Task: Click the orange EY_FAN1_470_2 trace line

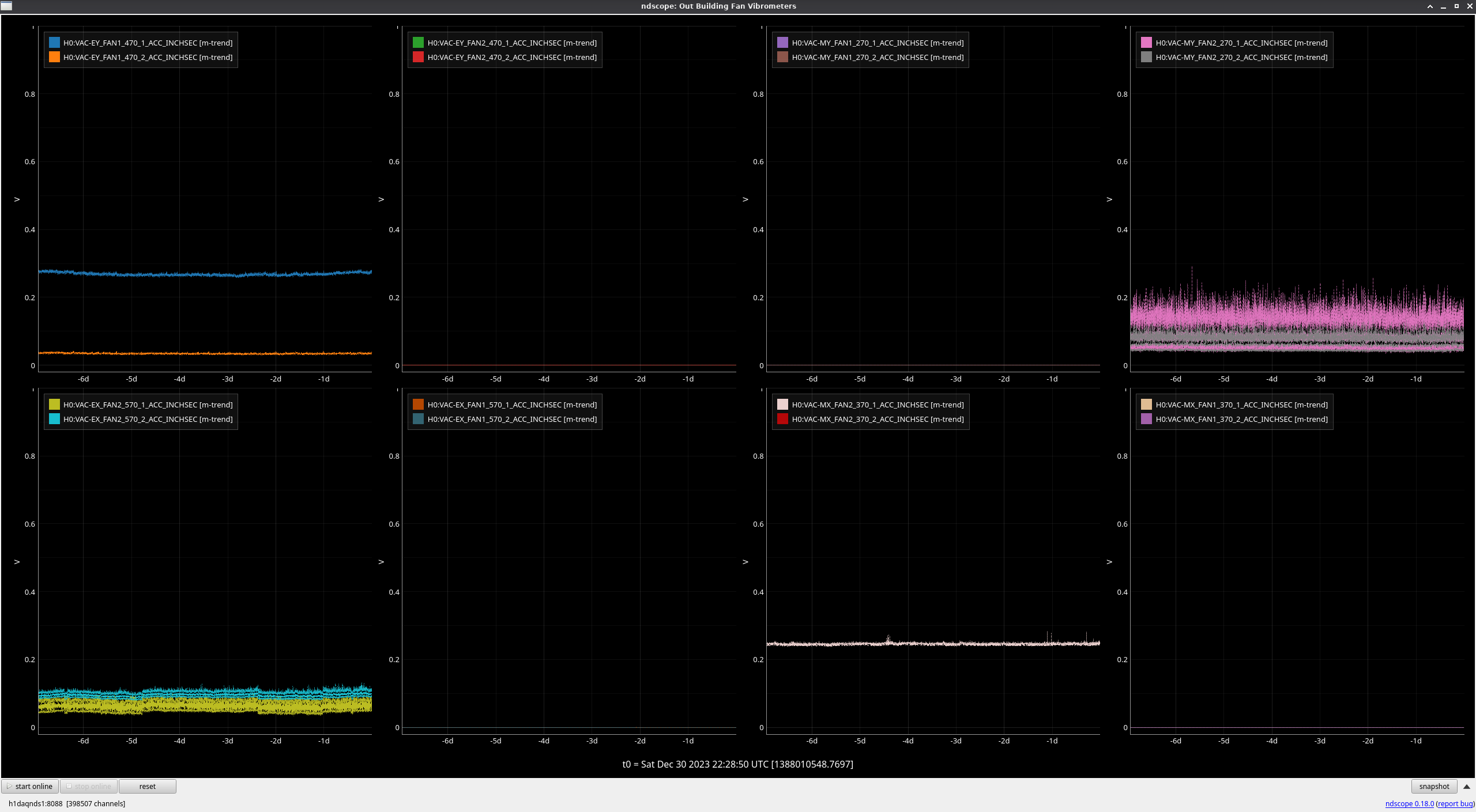Action: [x=205, y=353]
